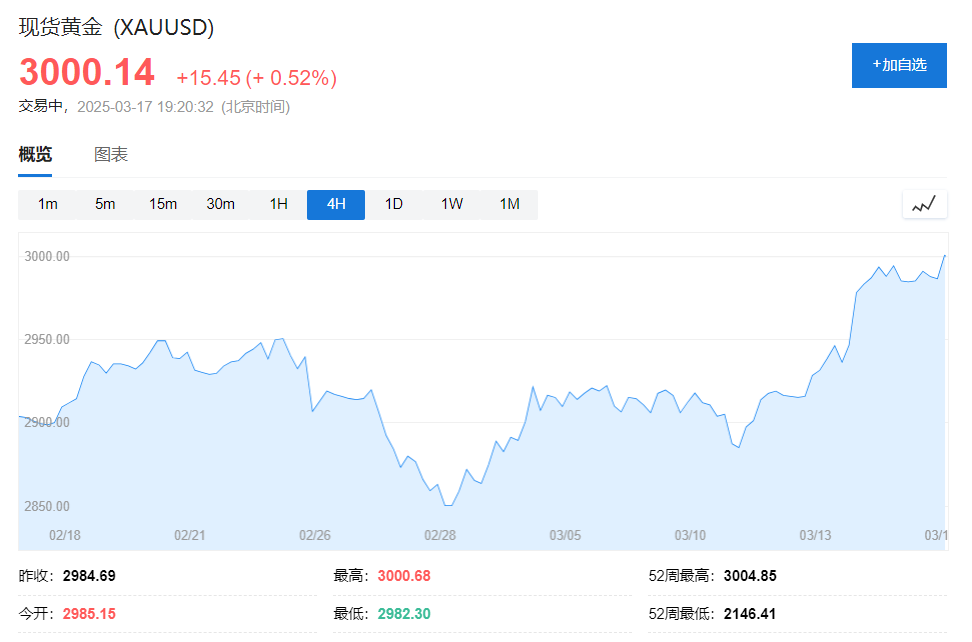Switch chart to 30m interval

point(221,204)
